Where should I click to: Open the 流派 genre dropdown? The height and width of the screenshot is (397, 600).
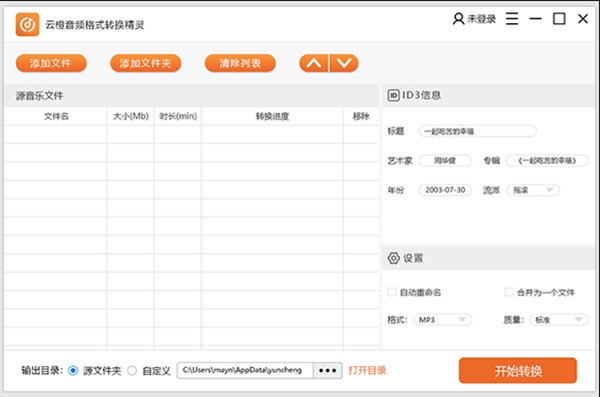coord(533,190)
